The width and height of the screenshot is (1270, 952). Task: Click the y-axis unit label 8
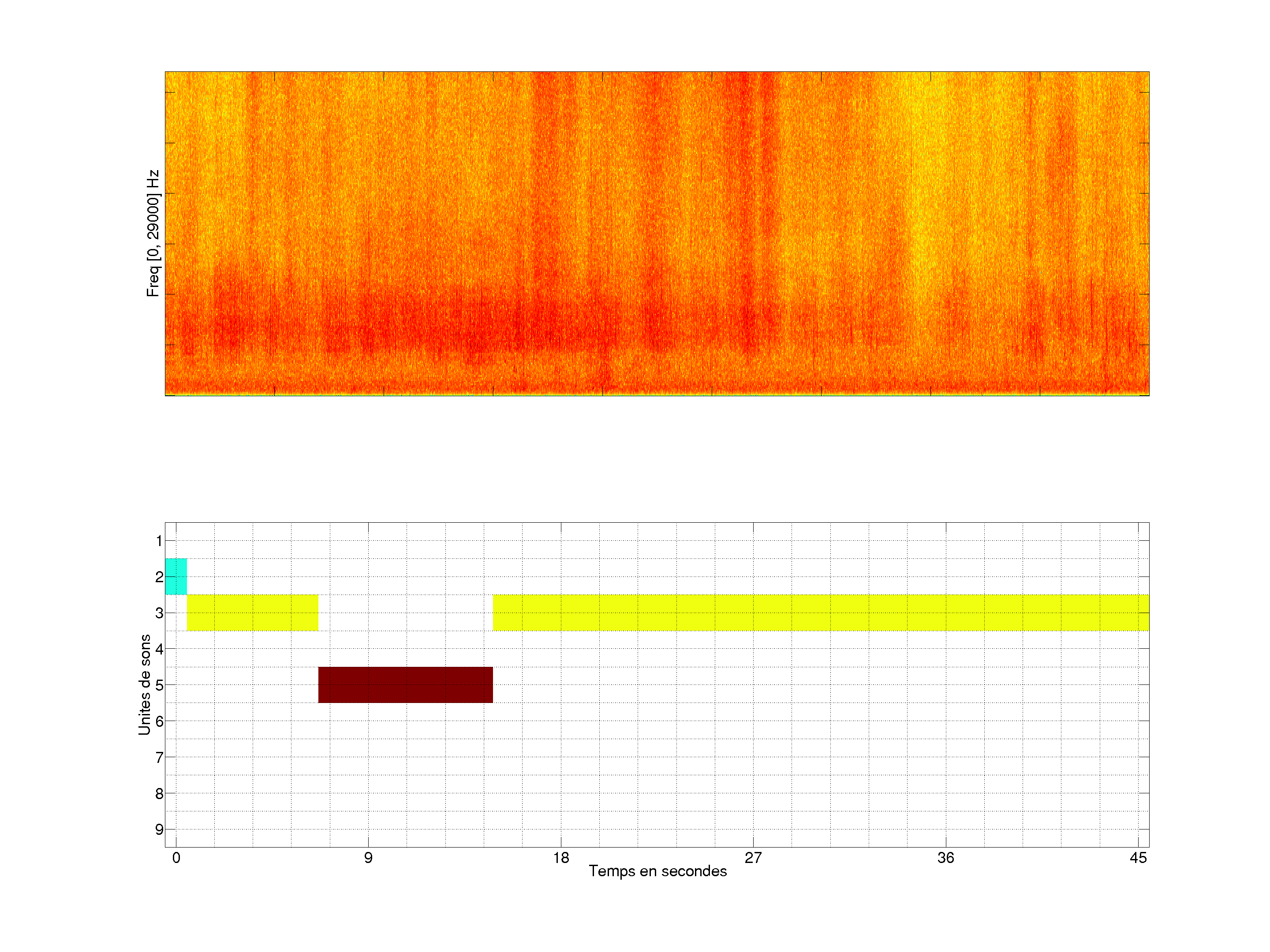click(159, 794)
